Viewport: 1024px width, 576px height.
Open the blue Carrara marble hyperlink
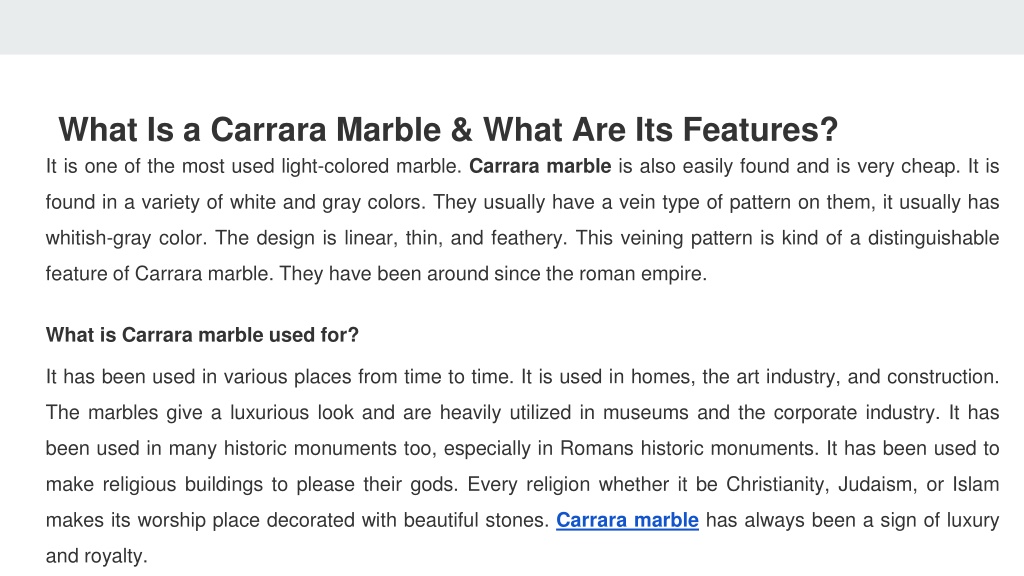tap(627, 520)
